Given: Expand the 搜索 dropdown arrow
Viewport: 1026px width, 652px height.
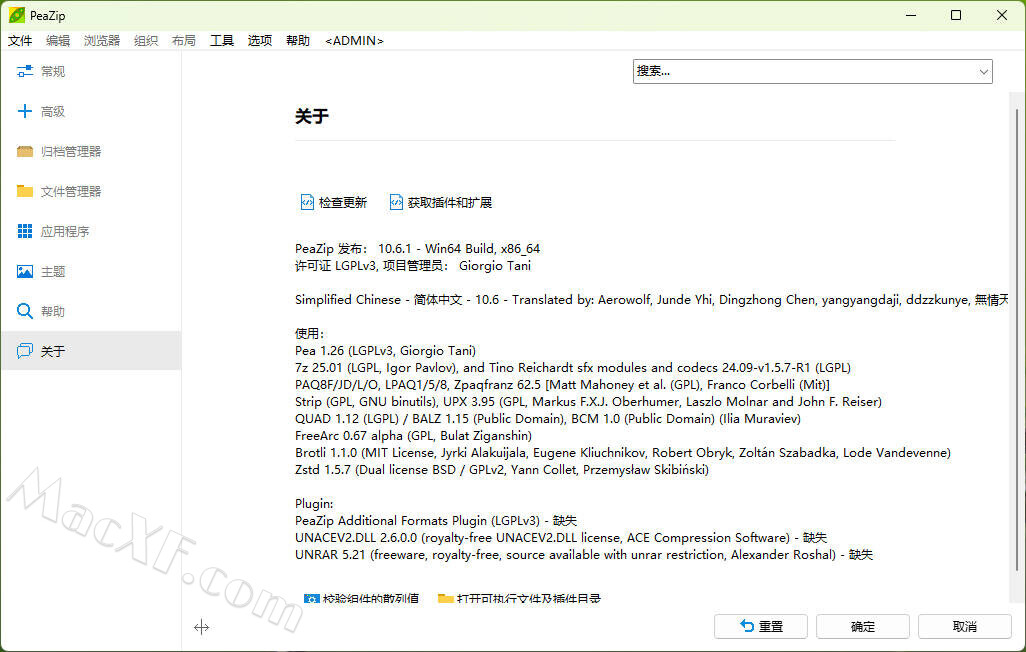Looking at the screenshot, I should click(983, 71).
